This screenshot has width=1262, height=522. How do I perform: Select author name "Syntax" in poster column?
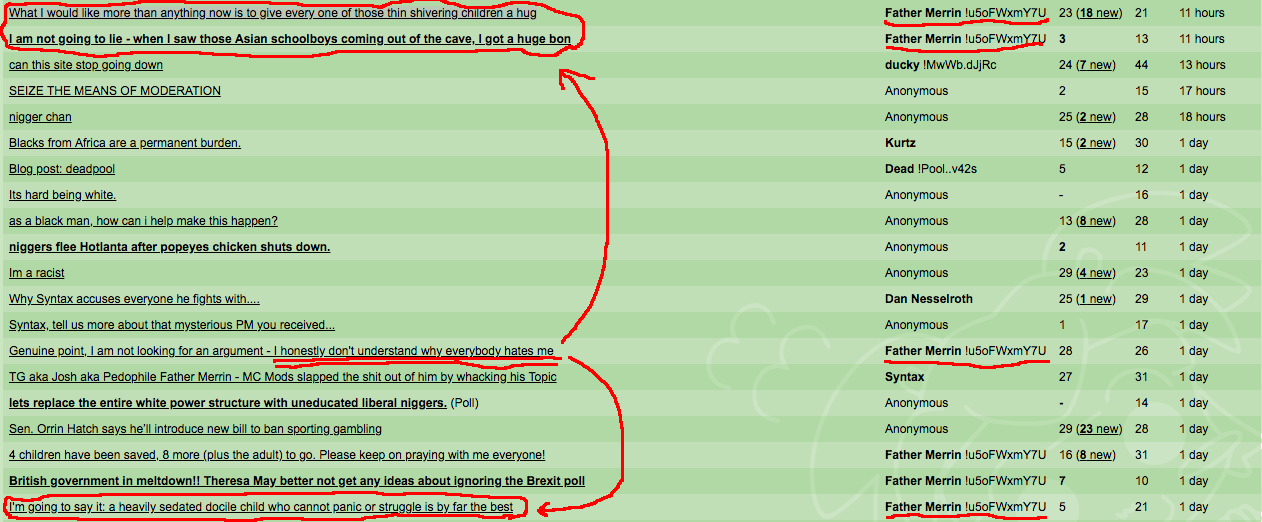pos(904,377)
